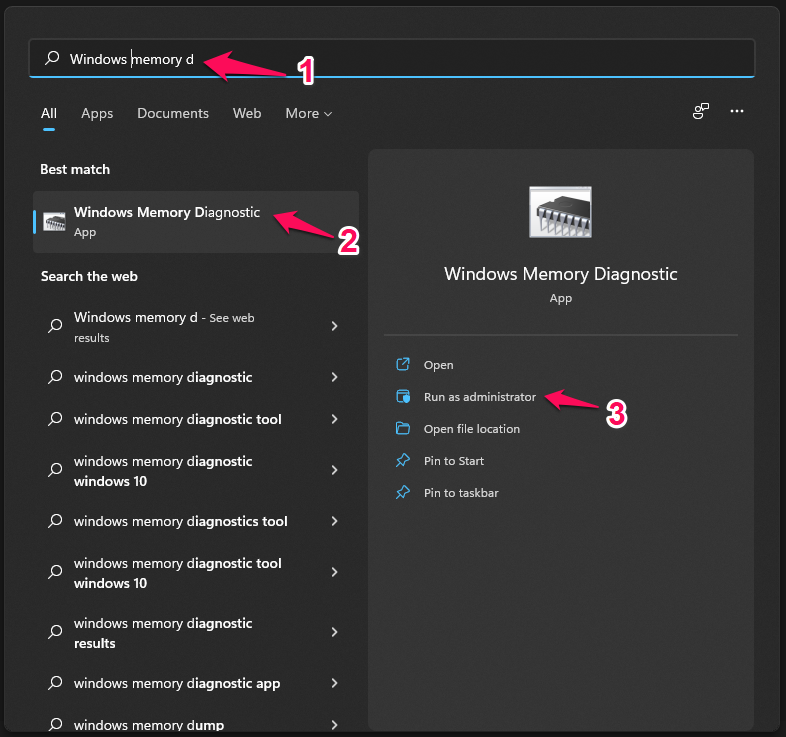Image resolution: width=786 pixels, height=737 pixels.
Task: Click search icon beside 'Windows memory d' suggestion
Action: tap(55, 326)
